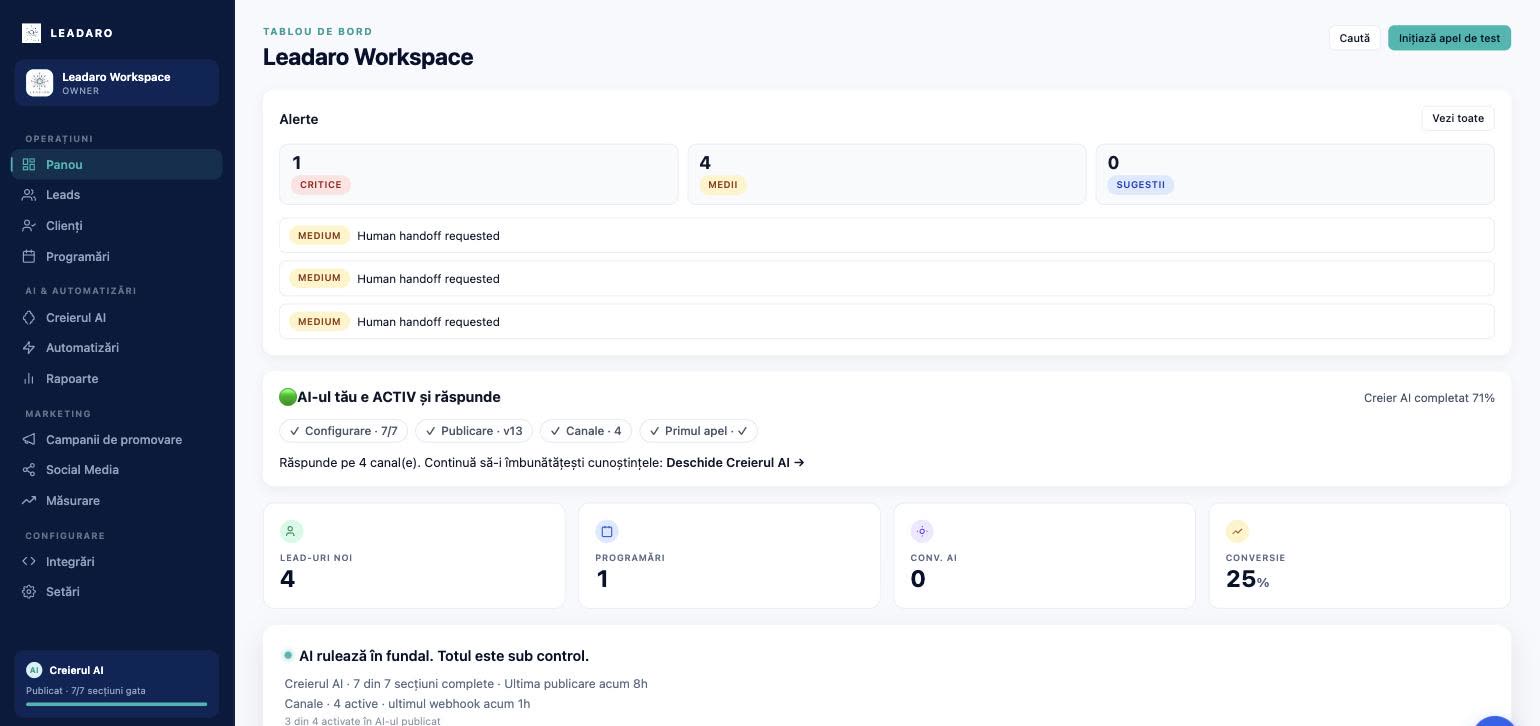1540x726 pixels.
Task: Select Măsurare menu item
Action: coord(117,501)
